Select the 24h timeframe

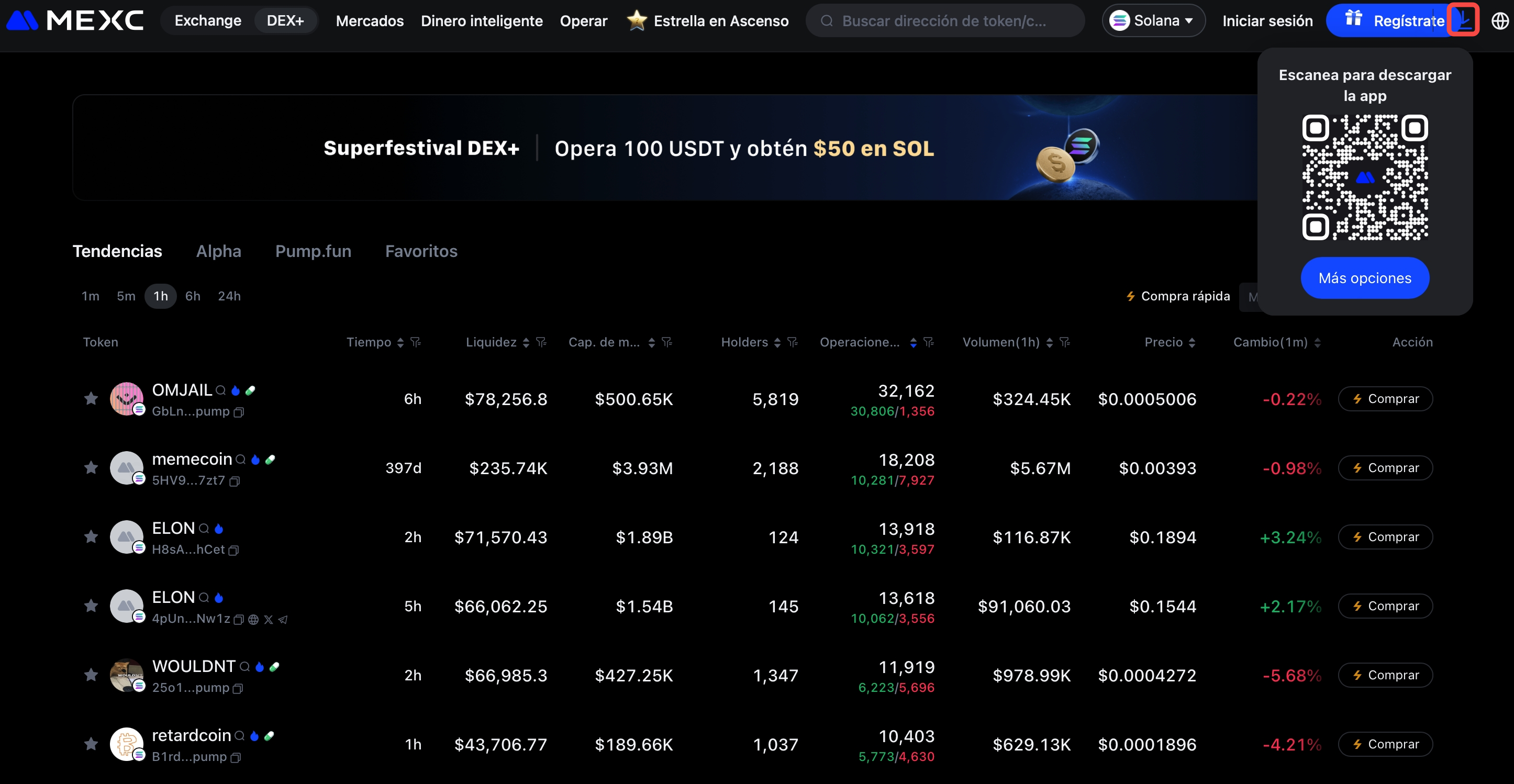point(229,296)
